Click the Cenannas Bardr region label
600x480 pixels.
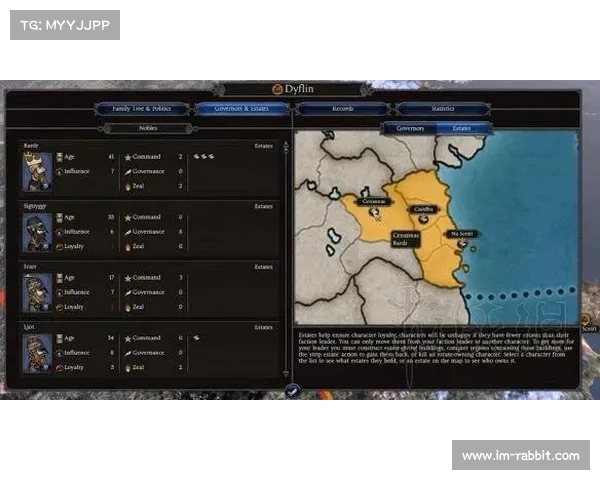[x=399, y=239]
